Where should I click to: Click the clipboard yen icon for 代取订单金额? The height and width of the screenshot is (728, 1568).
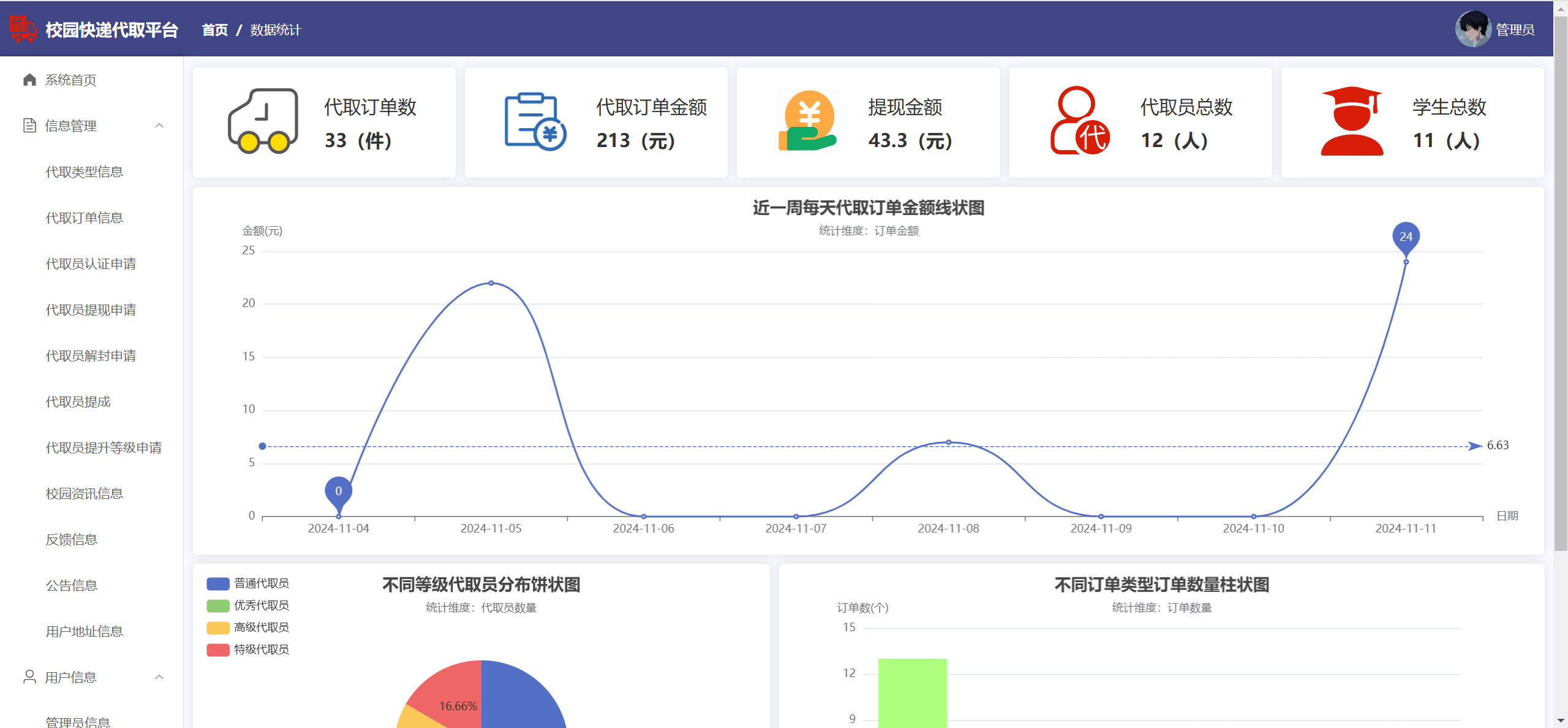tap(535, 121)
